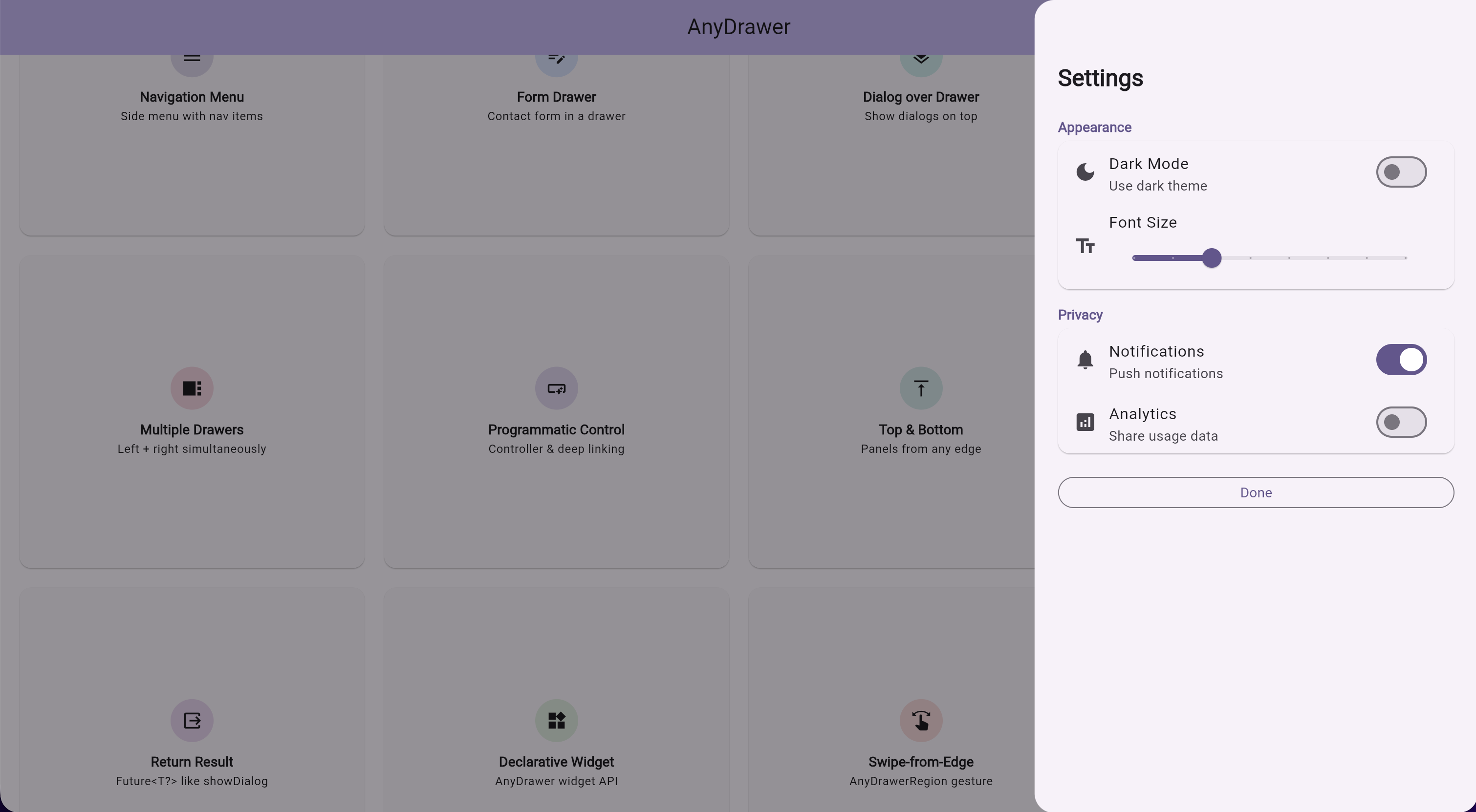This screenshot has width=1476, height=812.
Task: Open the Multiple Drawers demo card
Action: tap(192, 412)
